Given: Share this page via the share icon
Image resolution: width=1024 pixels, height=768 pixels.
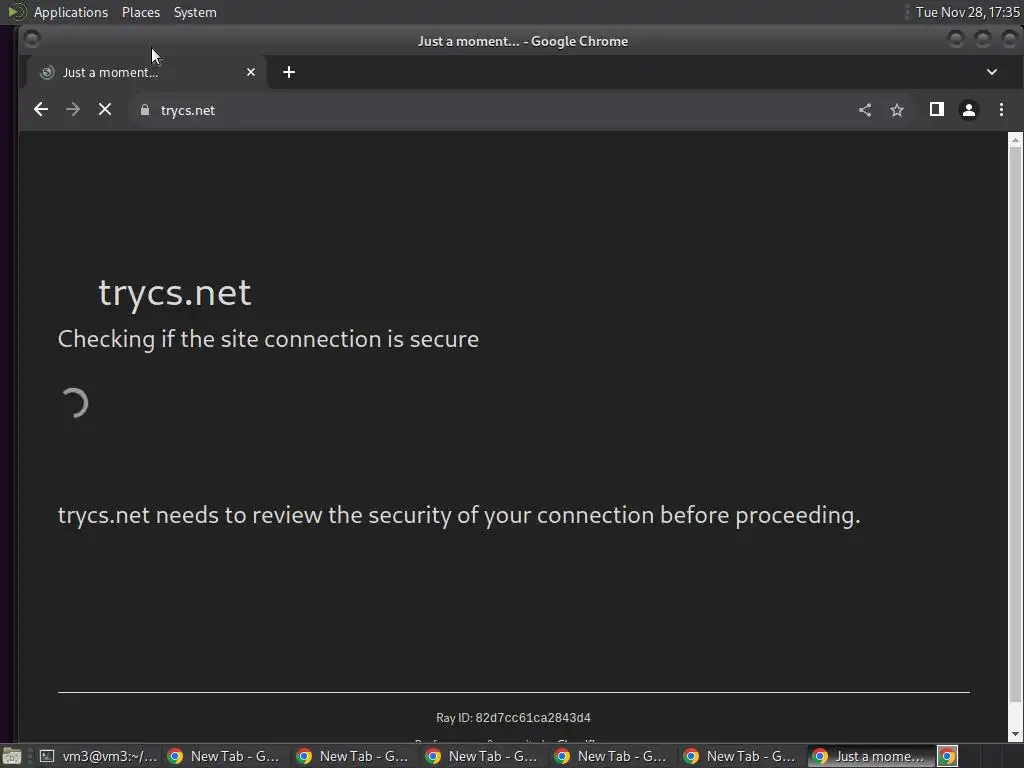Looking at the screenshot, I should 865,110.
